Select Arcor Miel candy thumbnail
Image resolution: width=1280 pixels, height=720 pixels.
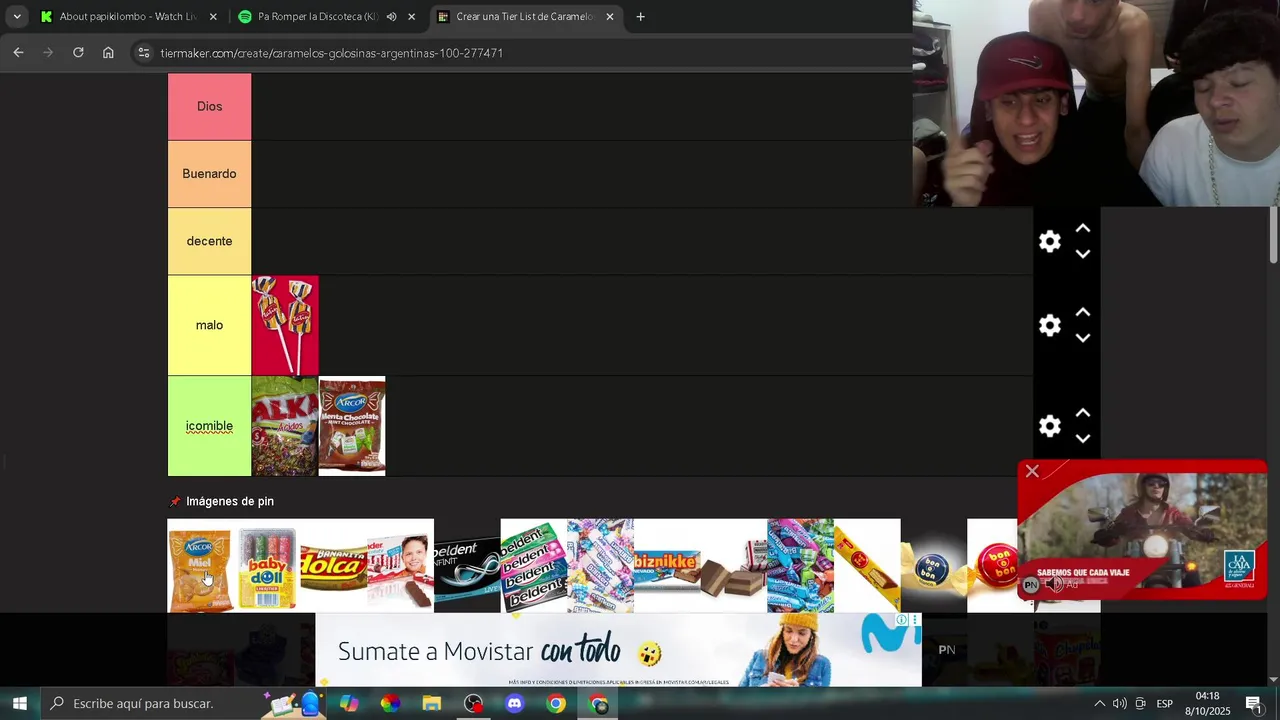(x=200, y=565)
